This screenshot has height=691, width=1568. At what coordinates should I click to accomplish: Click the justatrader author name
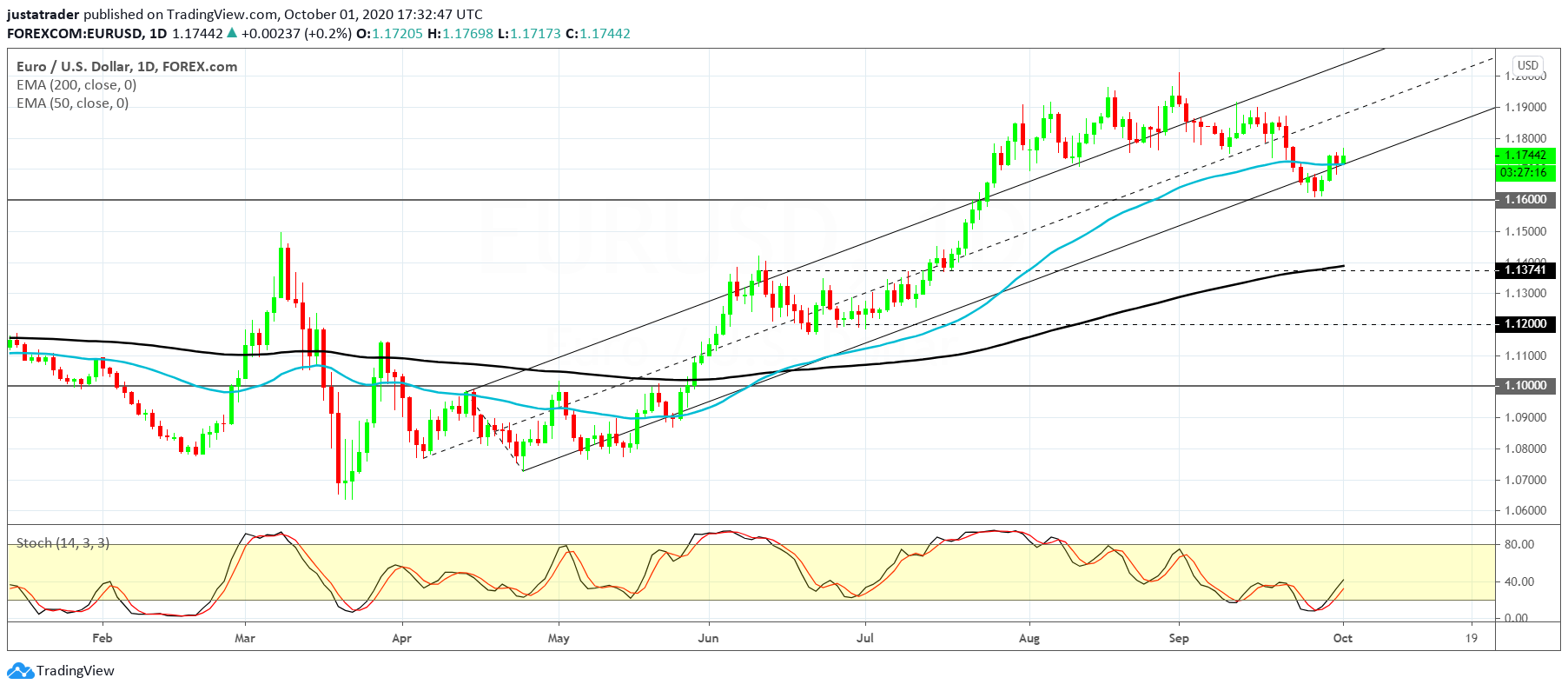(43, 15)
